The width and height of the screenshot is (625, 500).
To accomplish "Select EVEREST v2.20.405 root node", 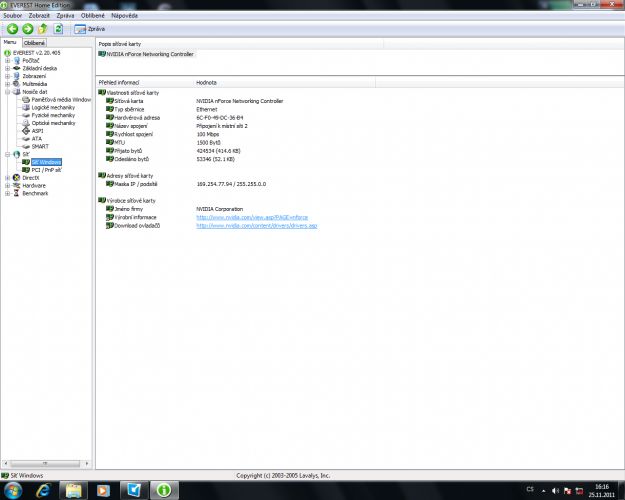I will tap(36, 53).
